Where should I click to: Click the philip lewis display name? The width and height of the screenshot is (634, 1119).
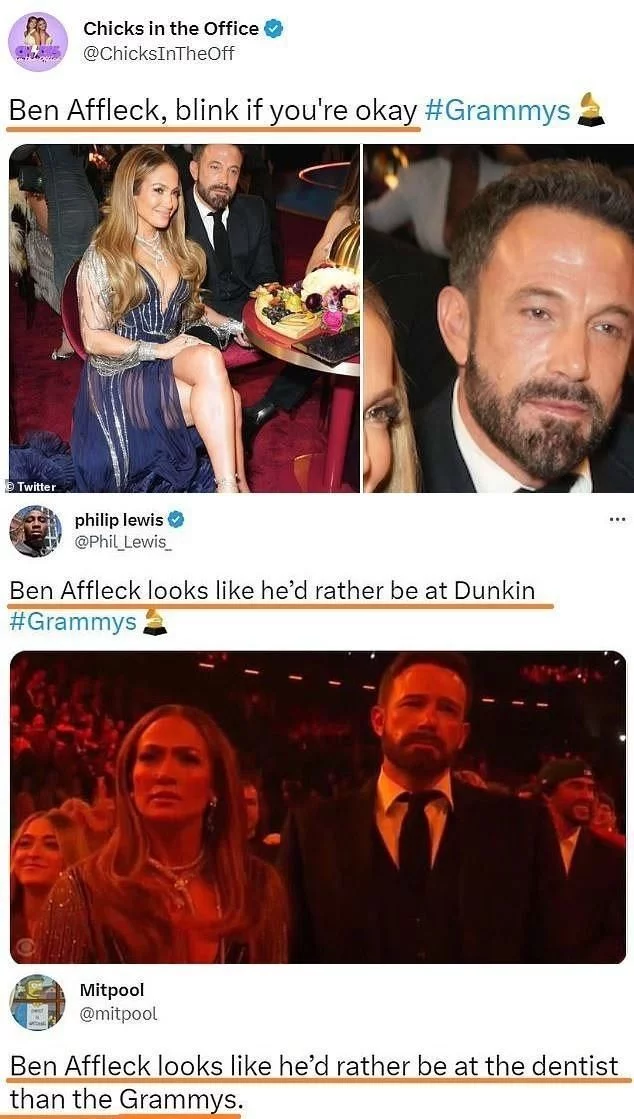[119, 520]
